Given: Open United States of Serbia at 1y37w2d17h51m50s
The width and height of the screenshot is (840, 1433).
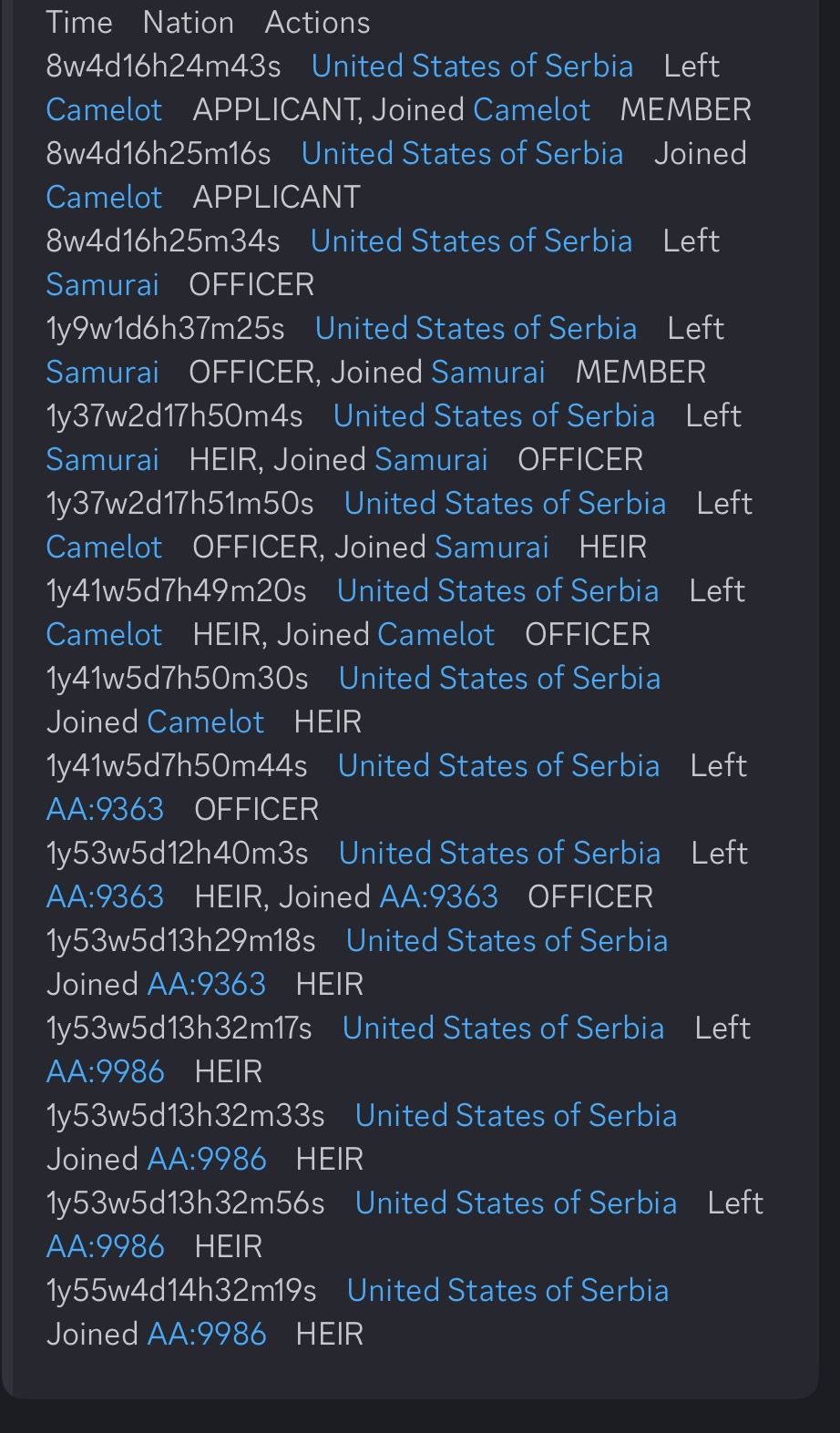Looking at the screenshot, I should pos(505,504).
